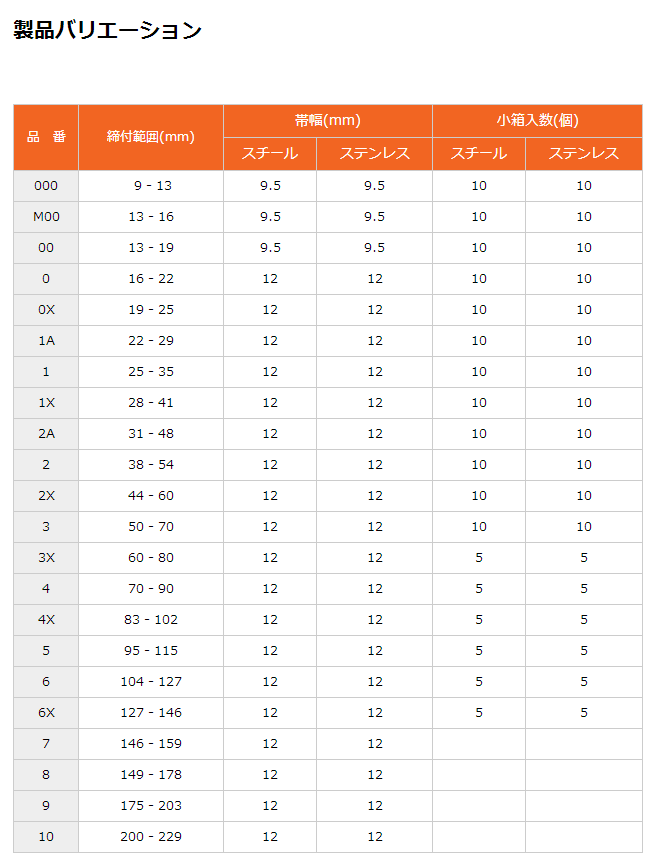Viewport: 652px width, 865px height.
Task: Select the 104 - 127 range cell
Action: coord(151,682)
